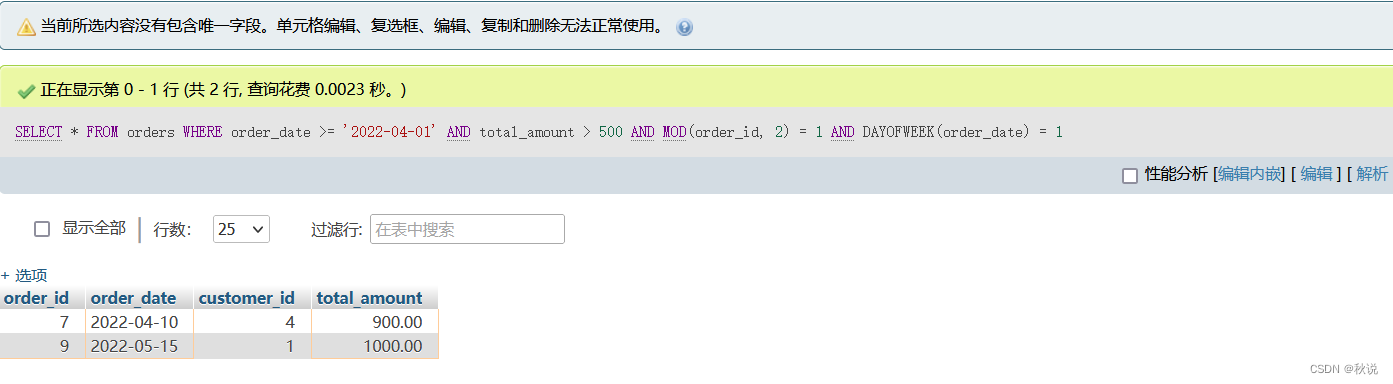Click the MOD function in the query

(674, 132)
